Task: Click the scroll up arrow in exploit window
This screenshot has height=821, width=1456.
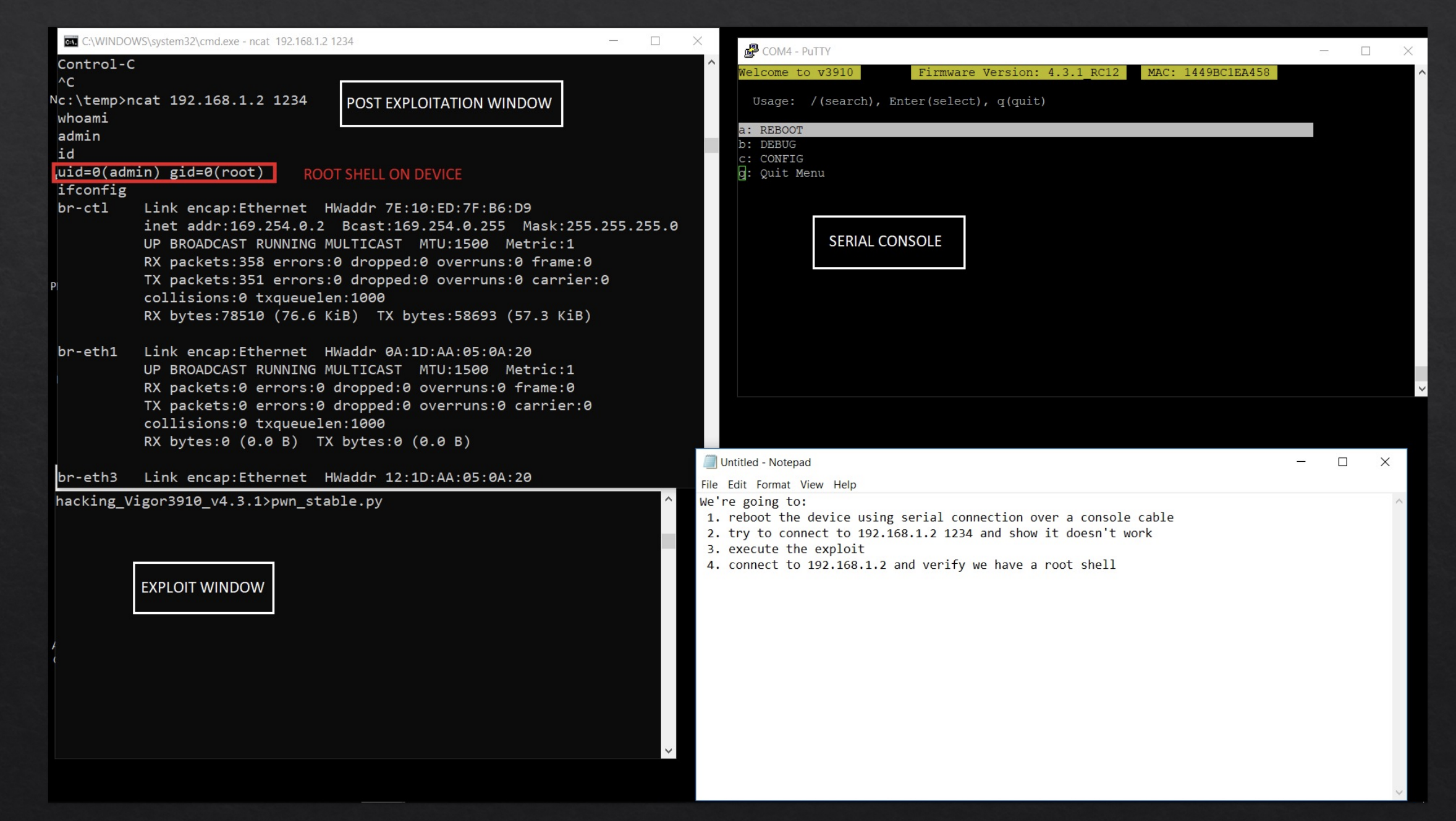Action: 668,499
